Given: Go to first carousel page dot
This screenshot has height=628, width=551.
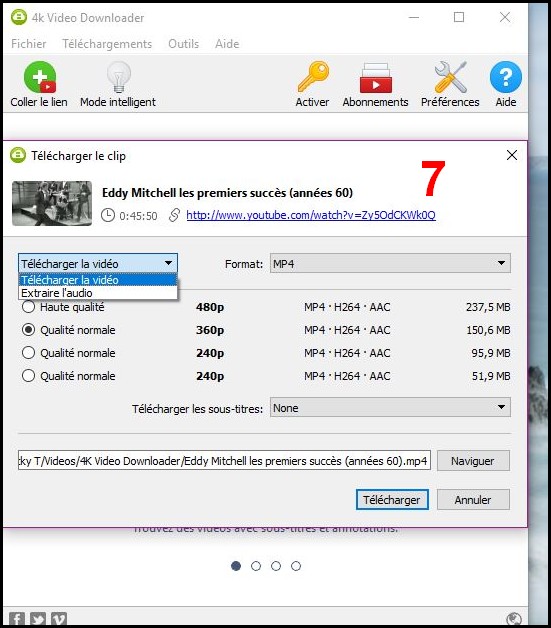Looking at the screenshot, I should pos(236,566).
